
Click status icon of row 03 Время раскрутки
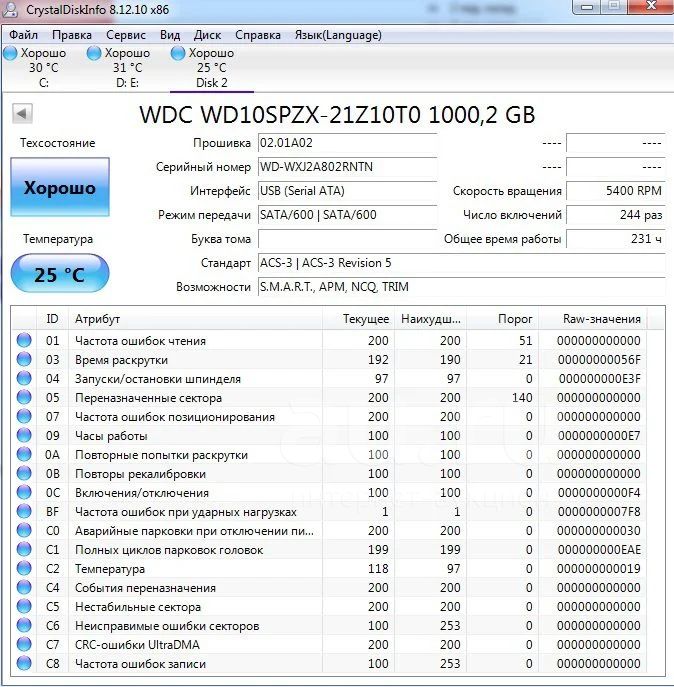24,359
